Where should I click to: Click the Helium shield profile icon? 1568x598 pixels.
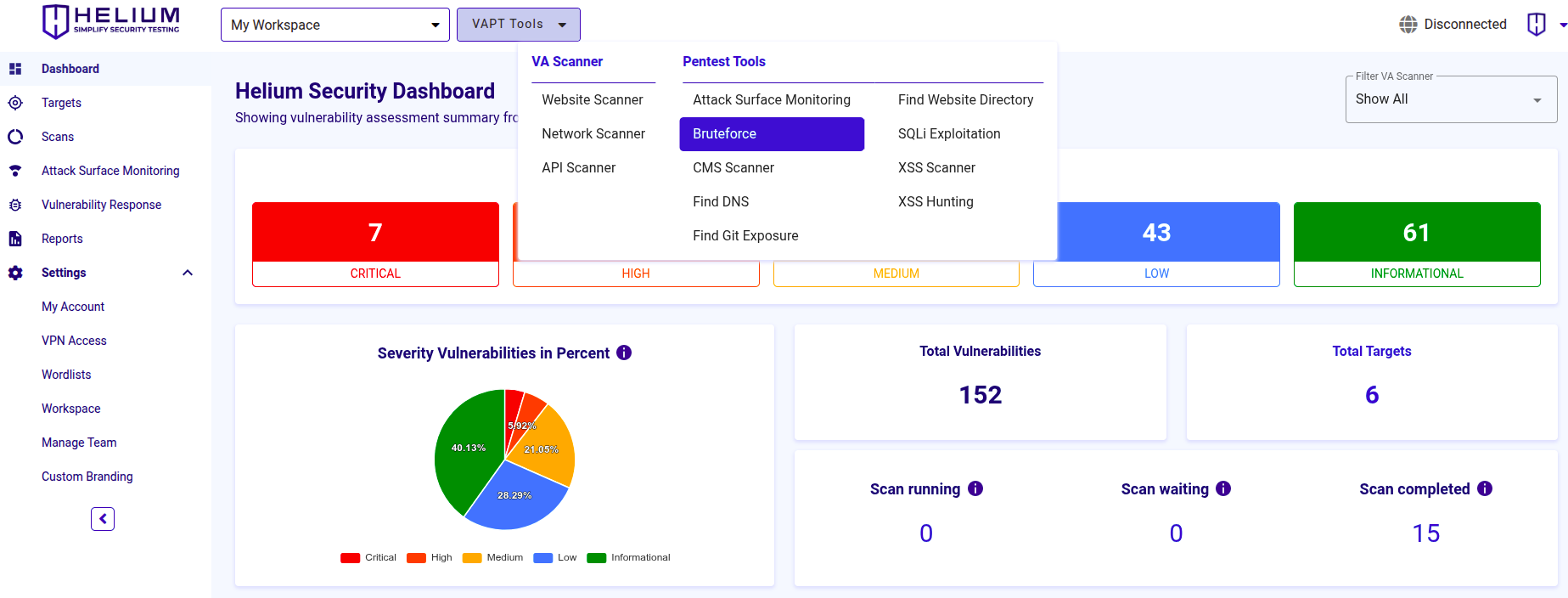(x=1536, y=25)
